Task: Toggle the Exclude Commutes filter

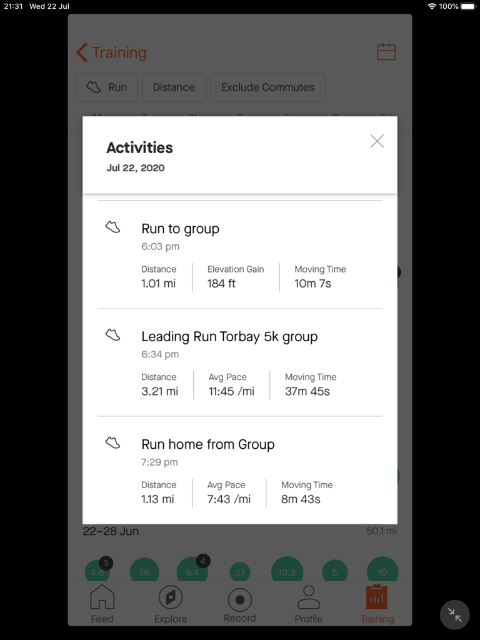Action: click(x=268, y=87)
